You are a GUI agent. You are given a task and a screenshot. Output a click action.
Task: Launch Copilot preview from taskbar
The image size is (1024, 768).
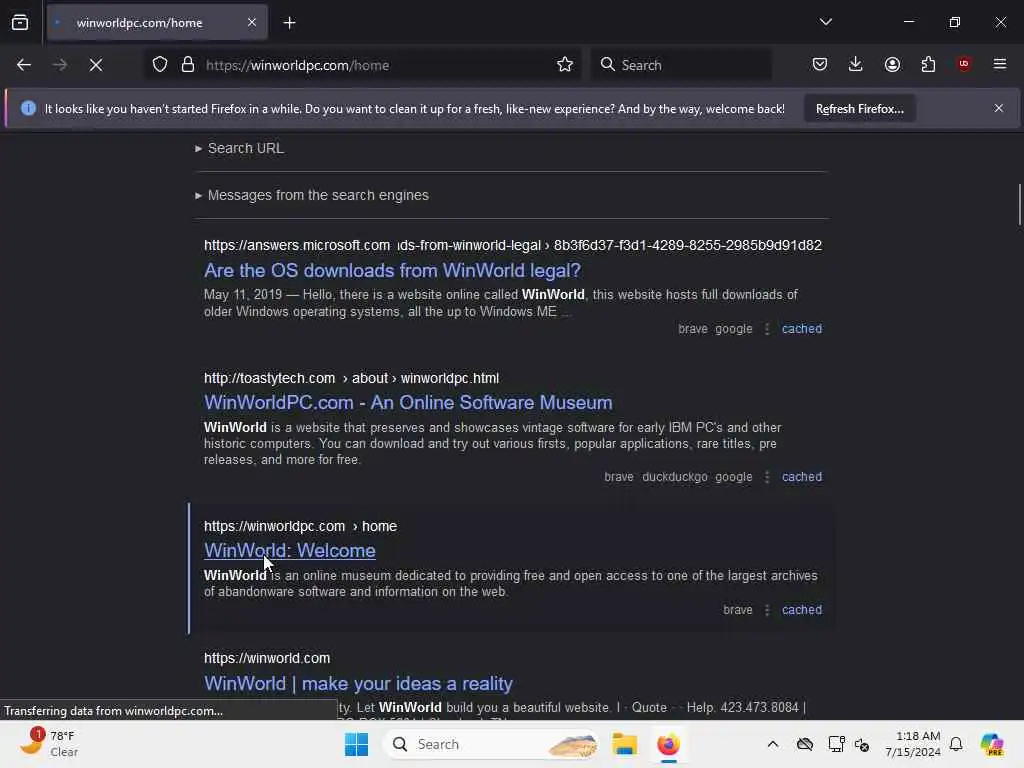(991, 744)
